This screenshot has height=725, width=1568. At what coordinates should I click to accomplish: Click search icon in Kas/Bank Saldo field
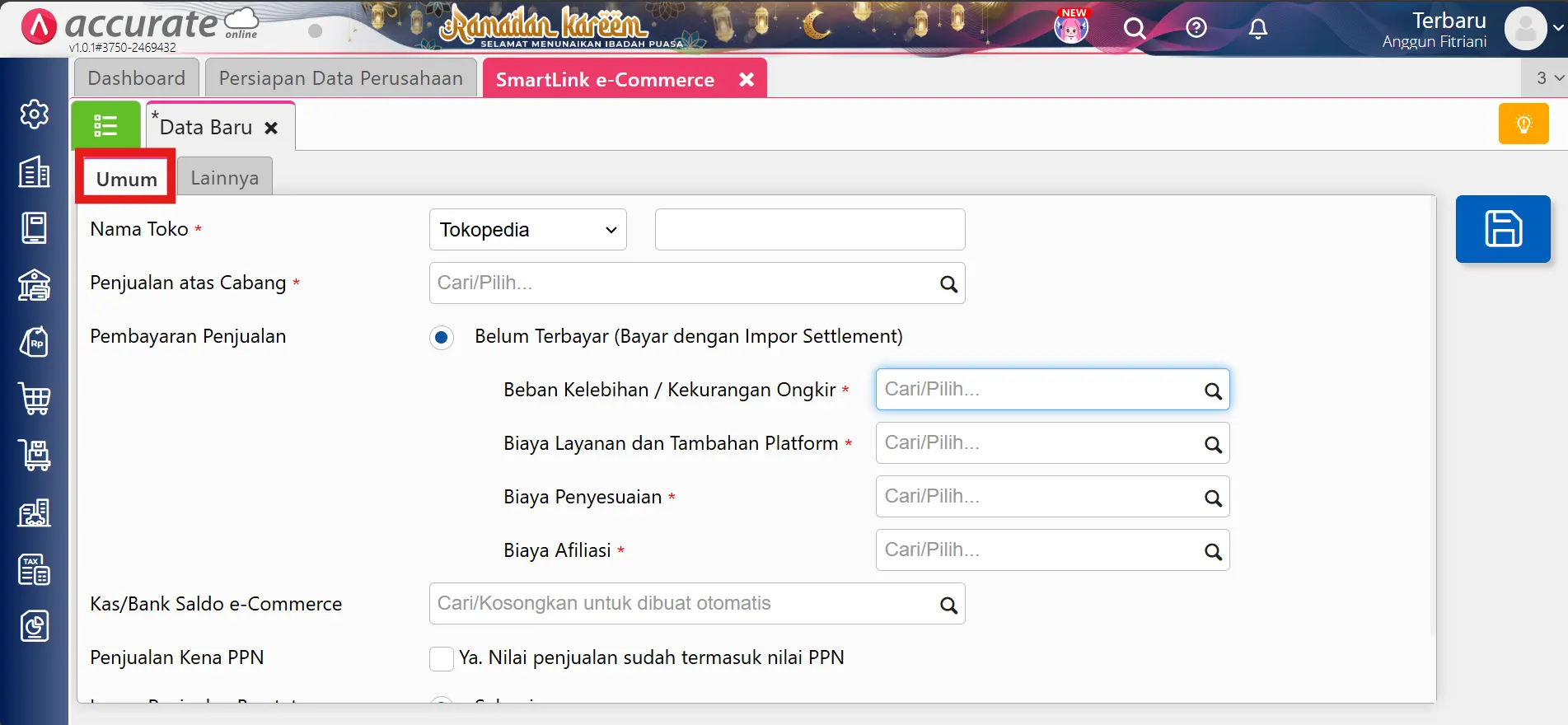[948, 606]
